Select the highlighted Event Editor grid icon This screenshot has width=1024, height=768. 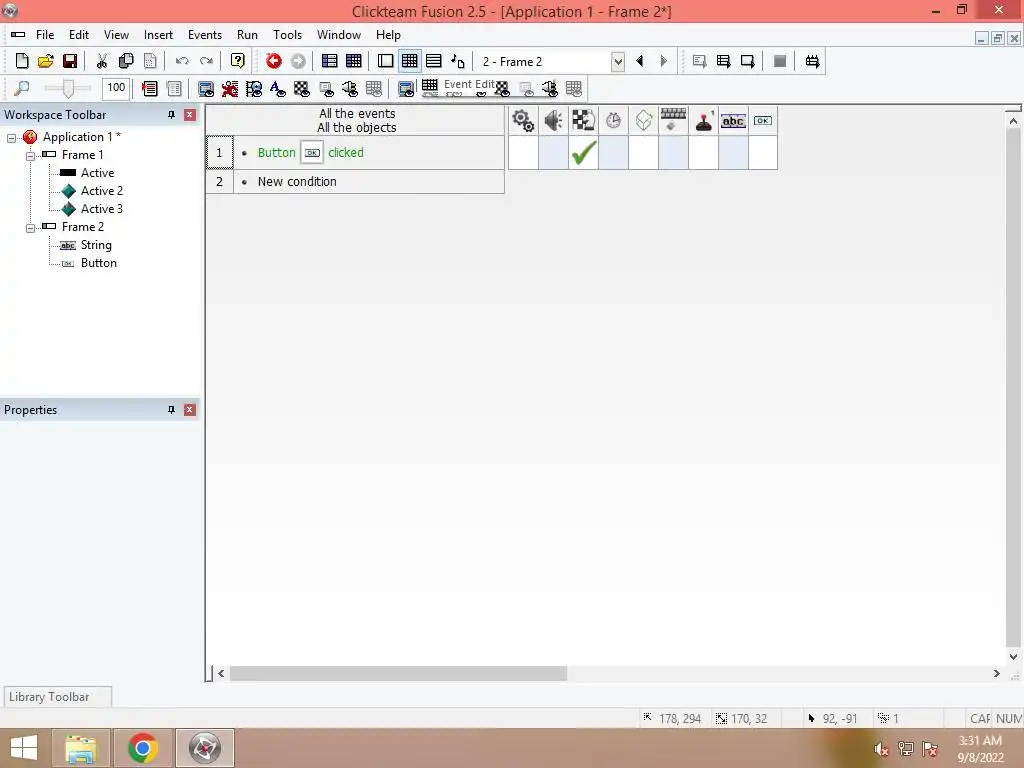click(409, 61)
